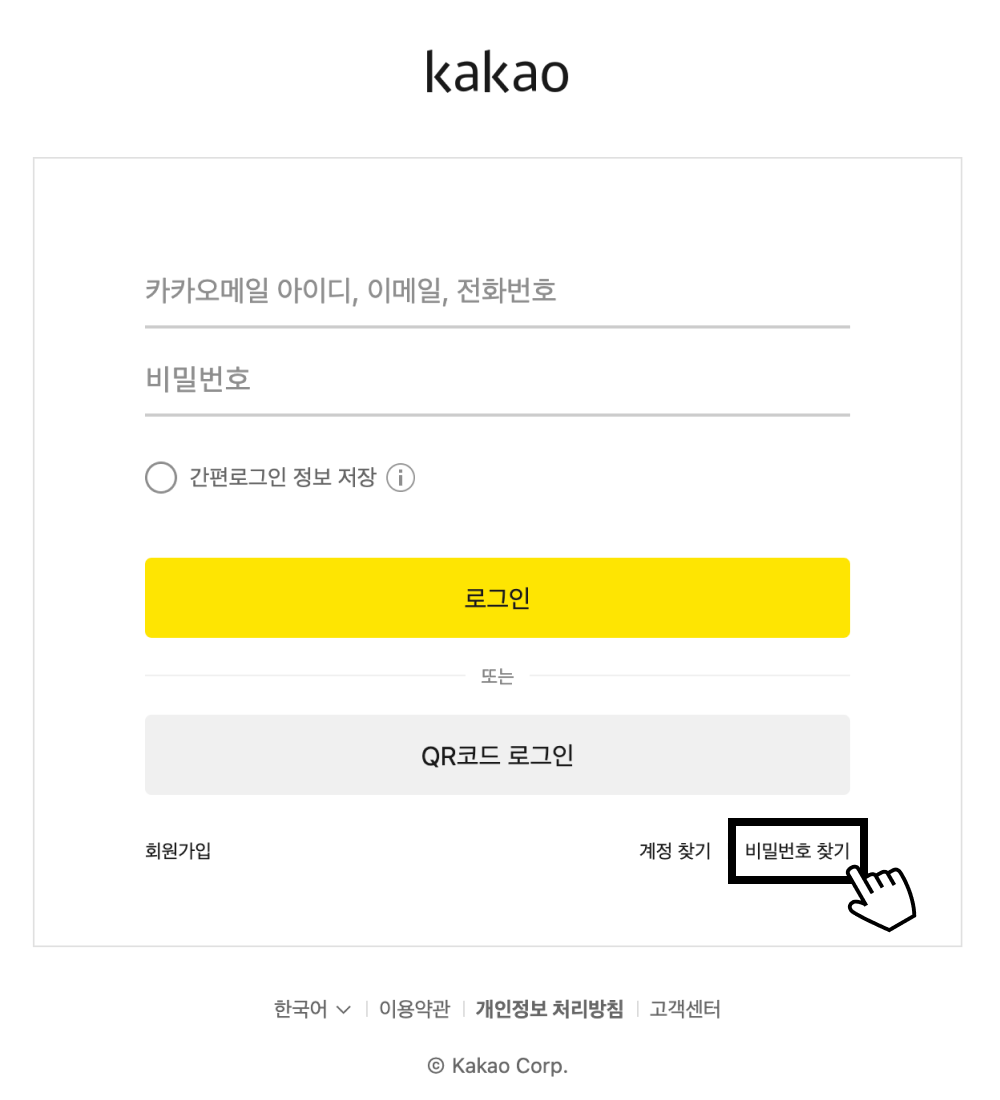Choose the QR코드 로그인 button

tap(497, 755)
